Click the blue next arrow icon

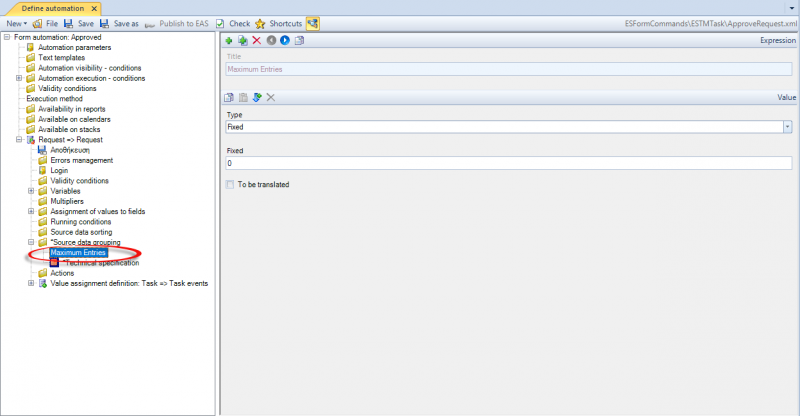click(285, 40)
